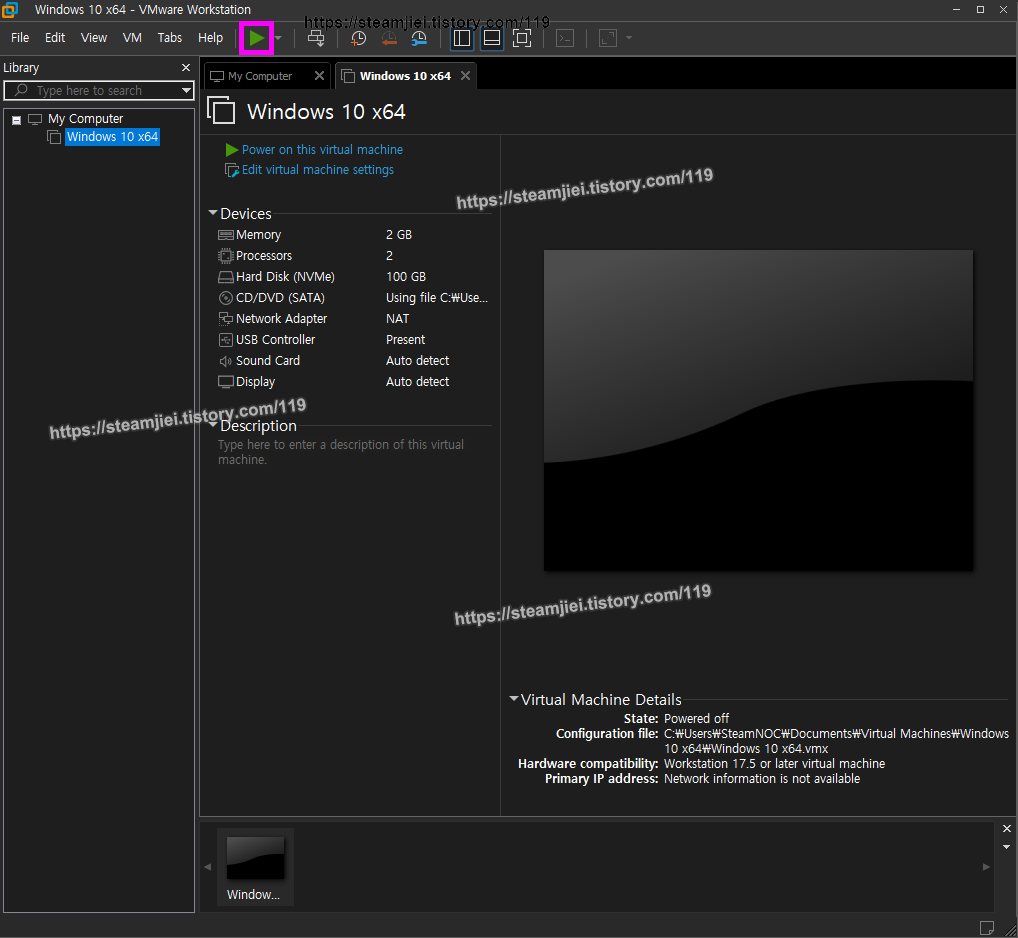
Task: Collapse the Description section header
Action: click(212, 425)
